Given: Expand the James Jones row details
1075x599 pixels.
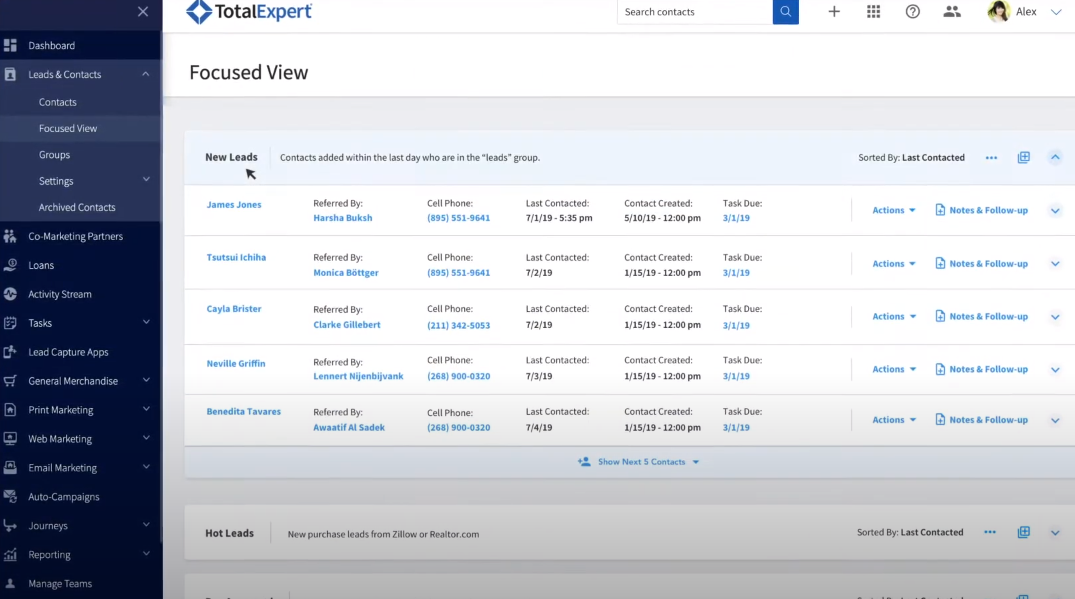Looking at the screenshot, I should [1055, 210].
